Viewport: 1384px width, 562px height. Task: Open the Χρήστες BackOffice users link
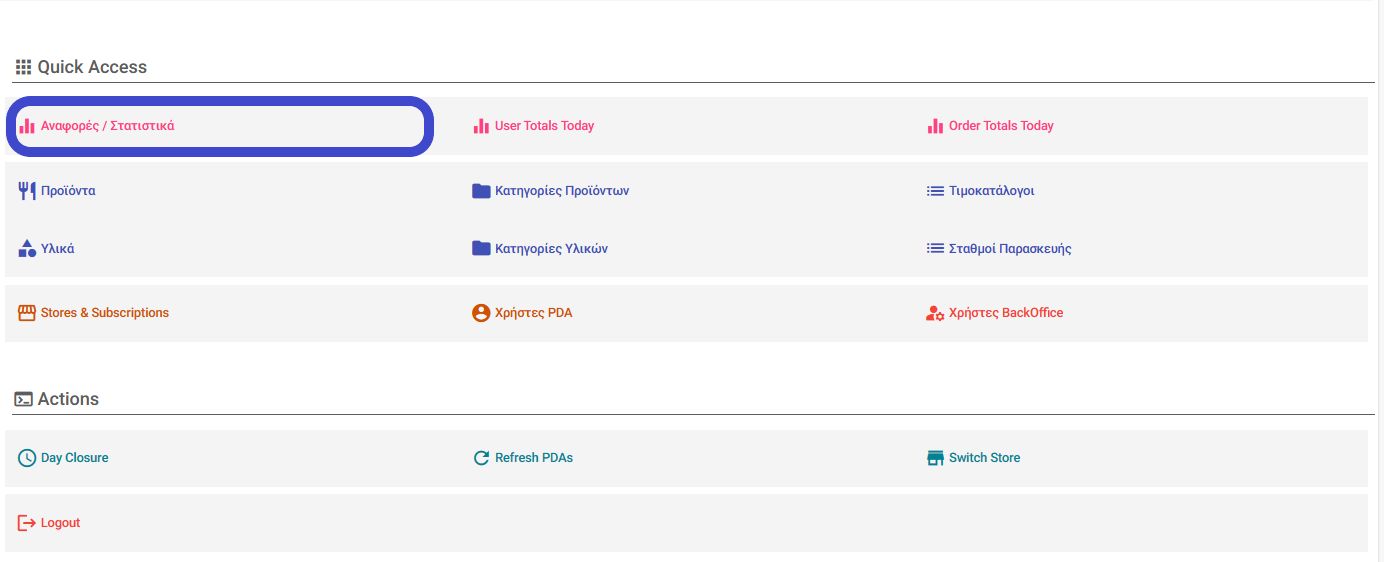[x=1006, y=313]
